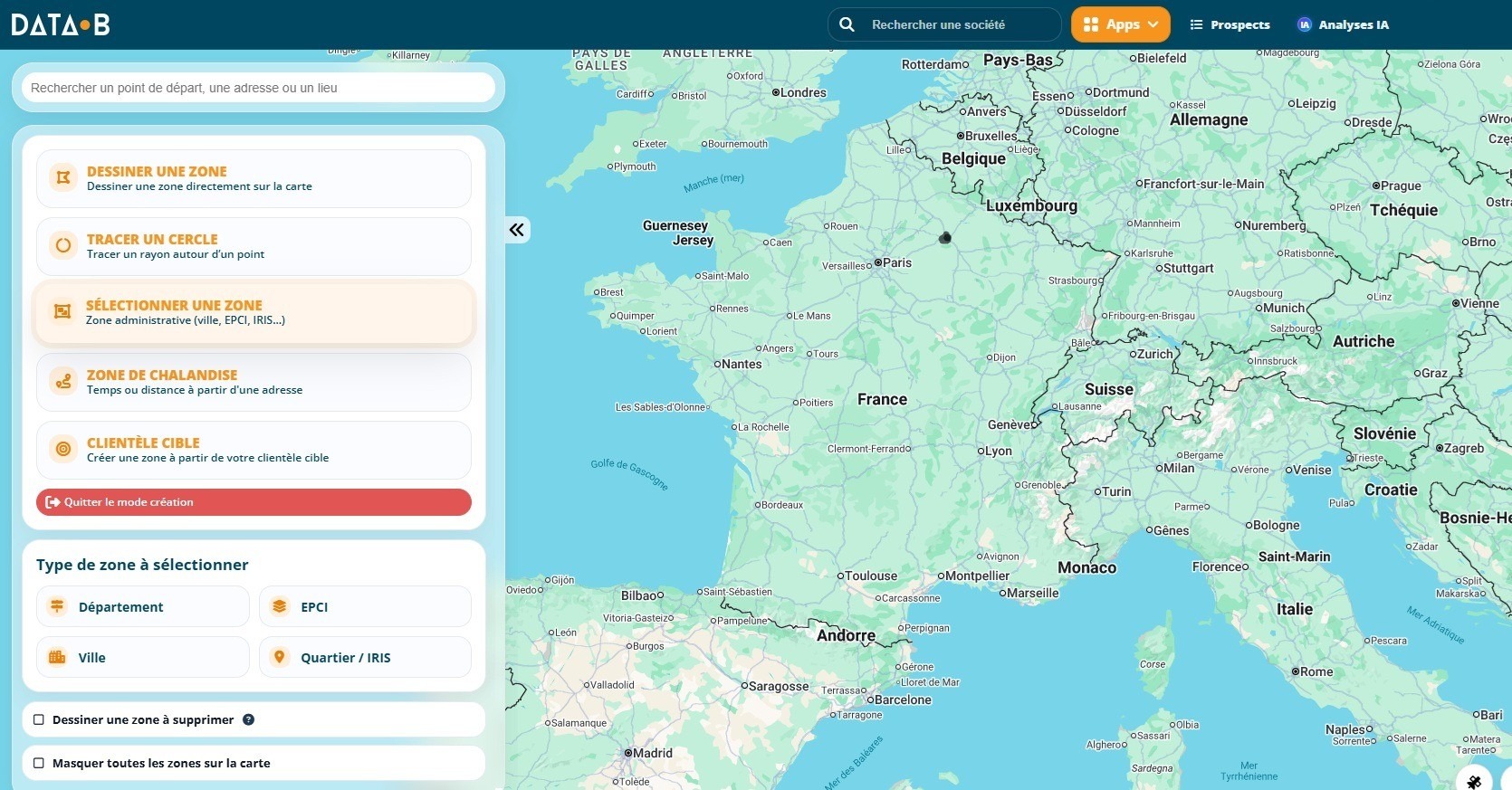Choose Sélectionner une zone option
This screenshot has width=1512, height=790.
pyautogui.click(x=254, y=312)
